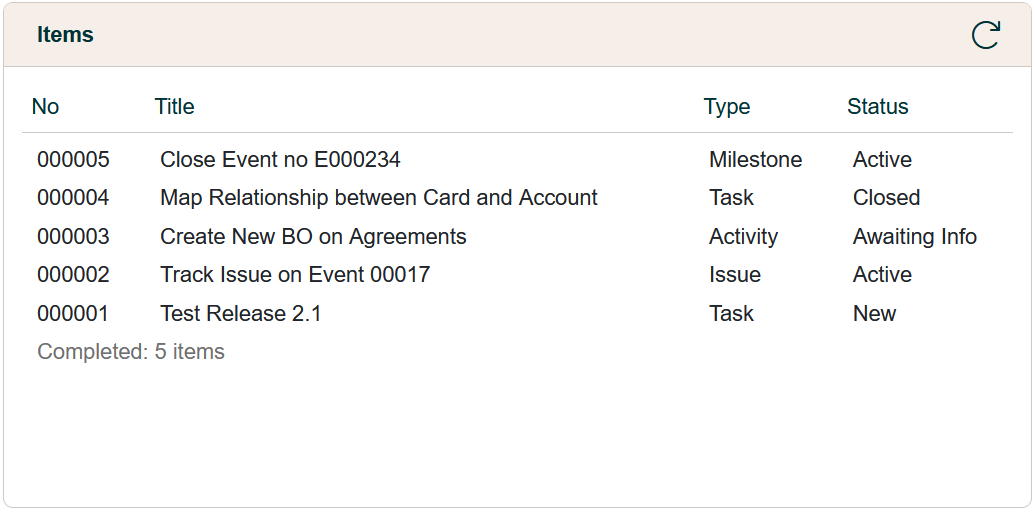
Task: Click the Milestone type cell
Action: pos(755,160)
